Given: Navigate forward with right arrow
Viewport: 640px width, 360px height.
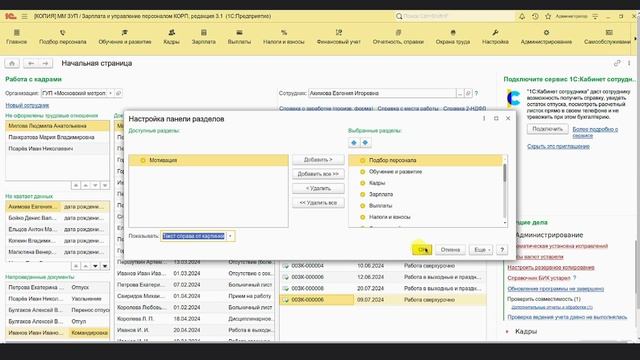Looking at the screenshot, I should pos(45,63).
